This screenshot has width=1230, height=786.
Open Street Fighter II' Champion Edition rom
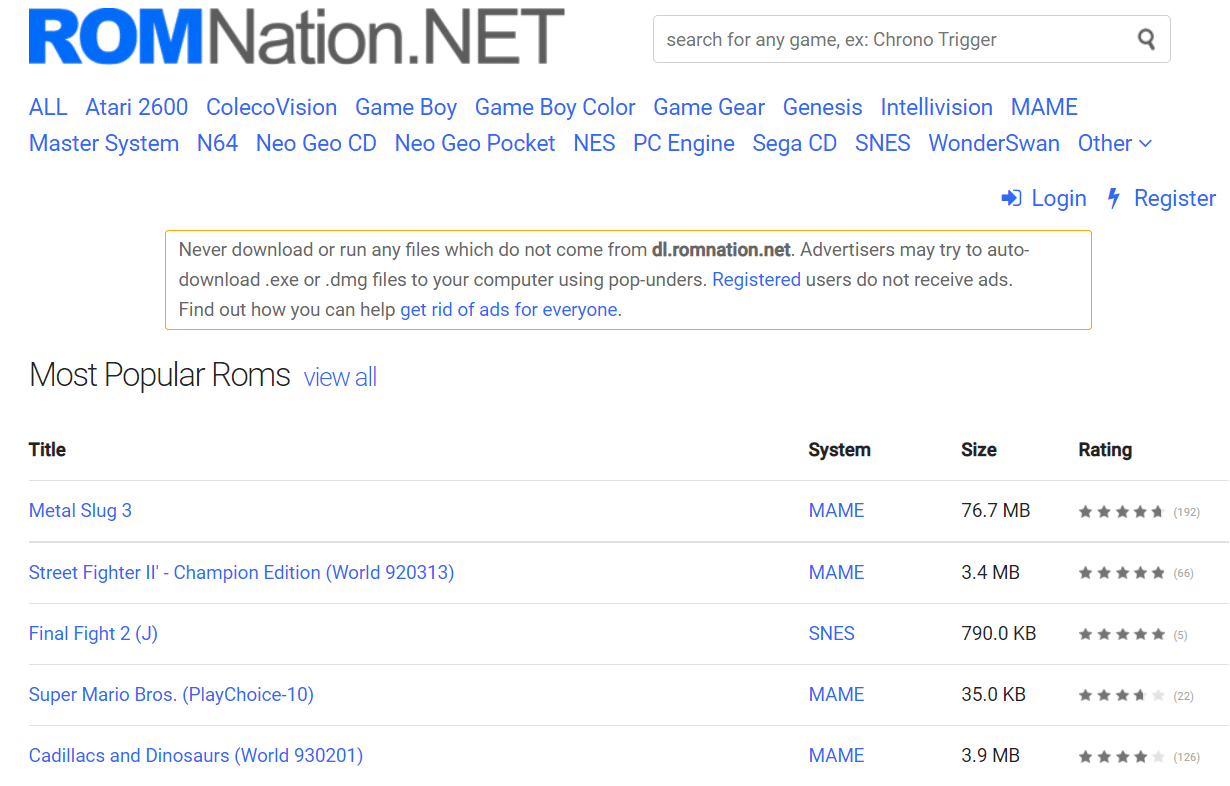(241, 573)
